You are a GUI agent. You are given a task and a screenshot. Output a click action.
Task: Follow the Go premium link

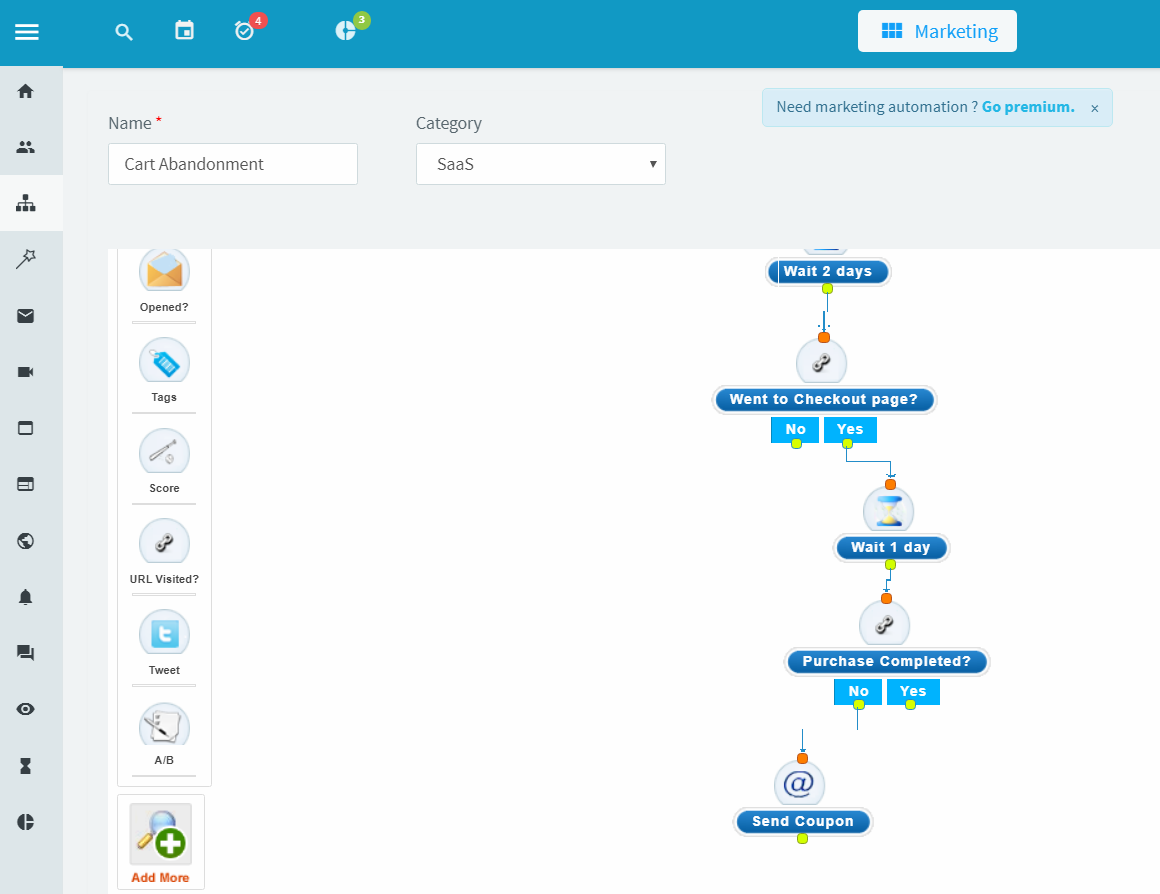point(1028,107)
